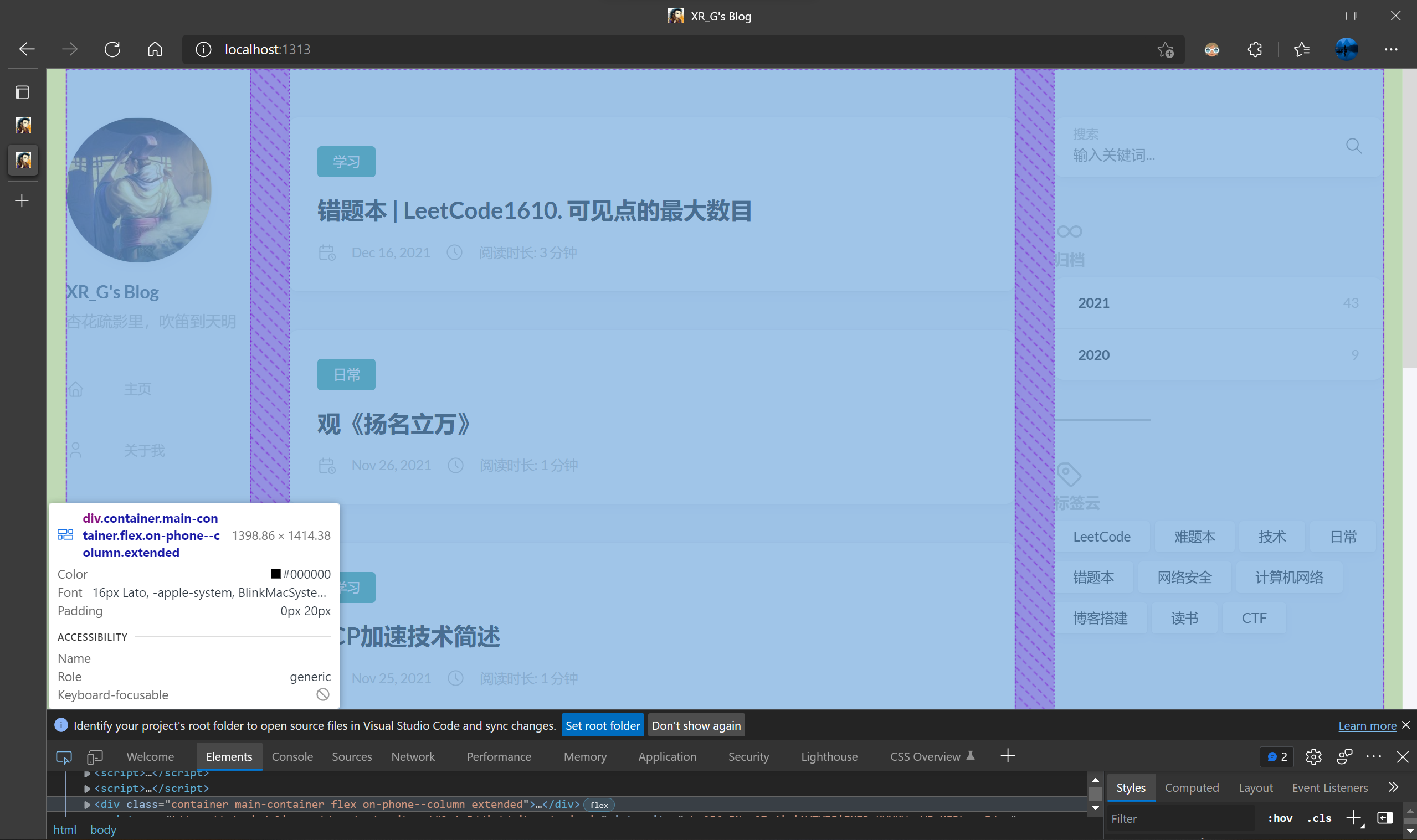Open DevTools settings gear
The image size is (1417, 840).
(1314, 757)
